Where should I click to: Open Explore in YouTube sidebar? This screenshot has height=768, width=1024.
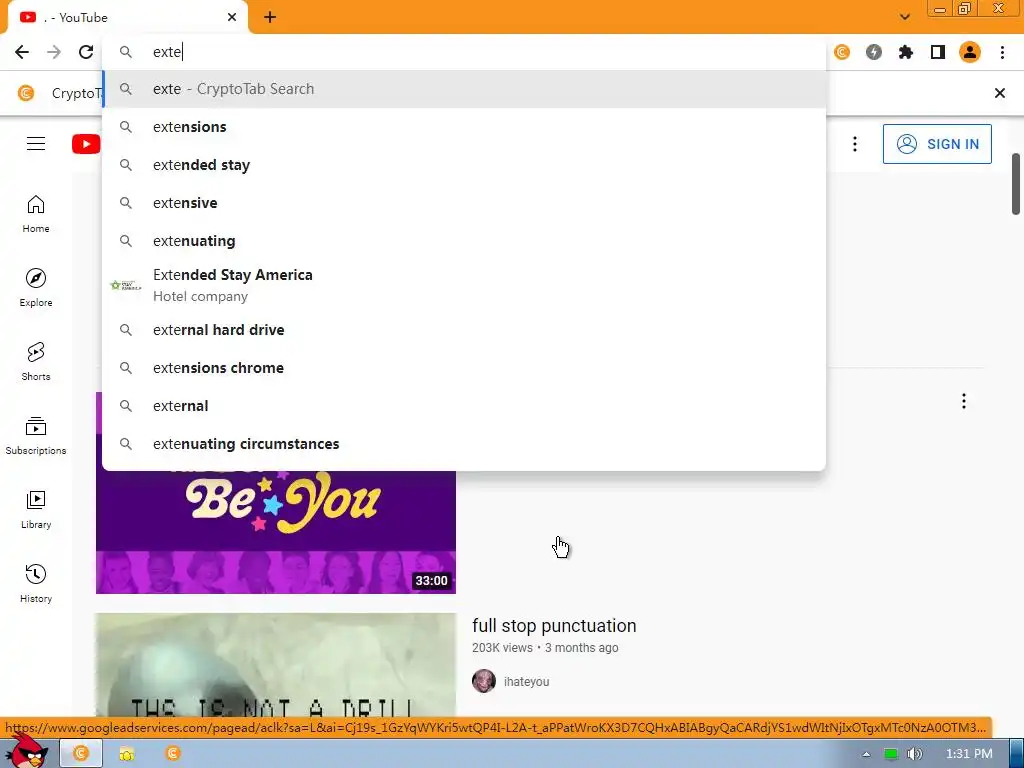pos(36,288)
